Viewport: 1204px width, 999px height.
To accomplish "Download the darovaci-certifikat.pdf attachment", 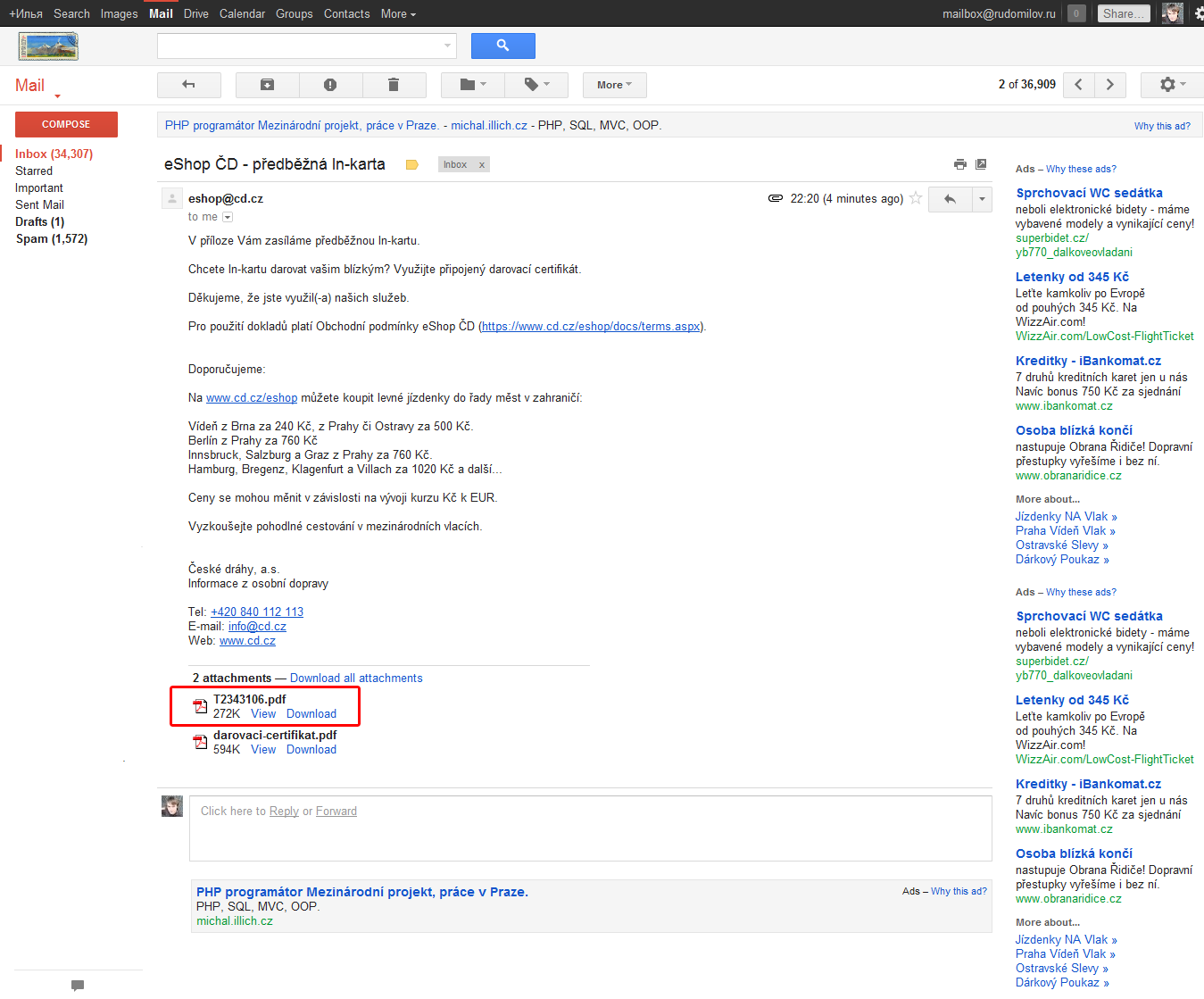I will 311,750.
